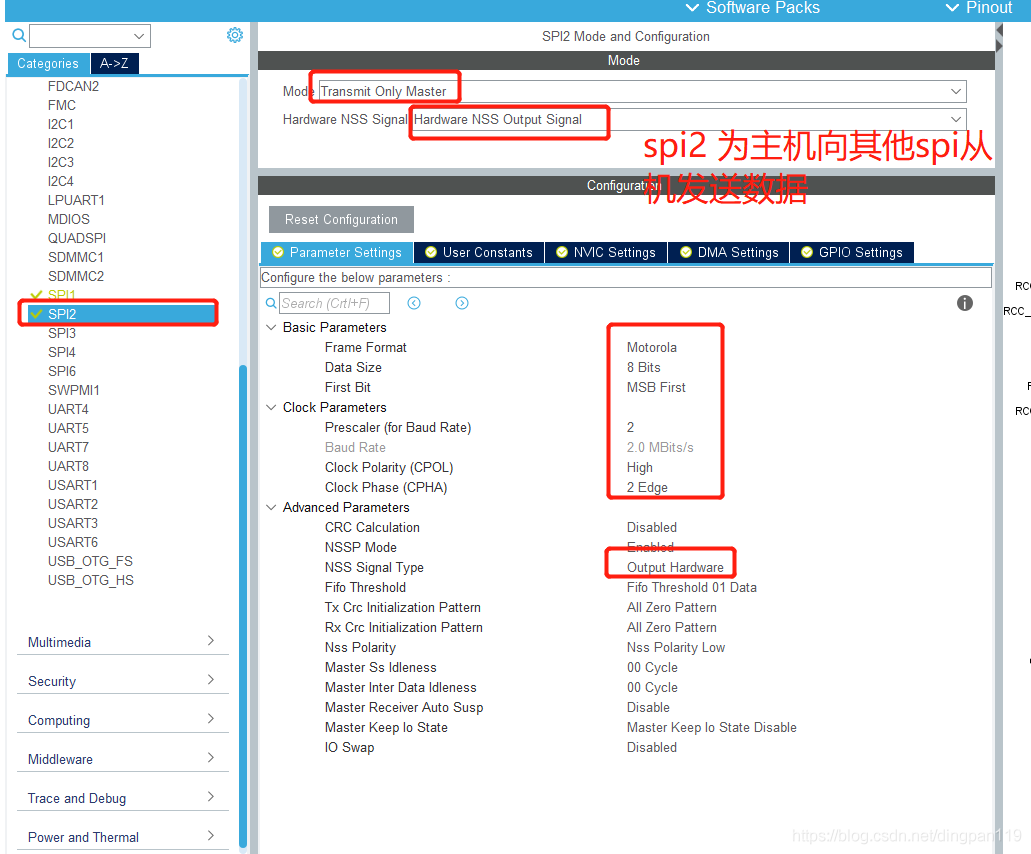The width and height of the screenshot is (1031, 854).
Task: Click the info icon on Parameter Settings pane
Action: coord(964,302)
